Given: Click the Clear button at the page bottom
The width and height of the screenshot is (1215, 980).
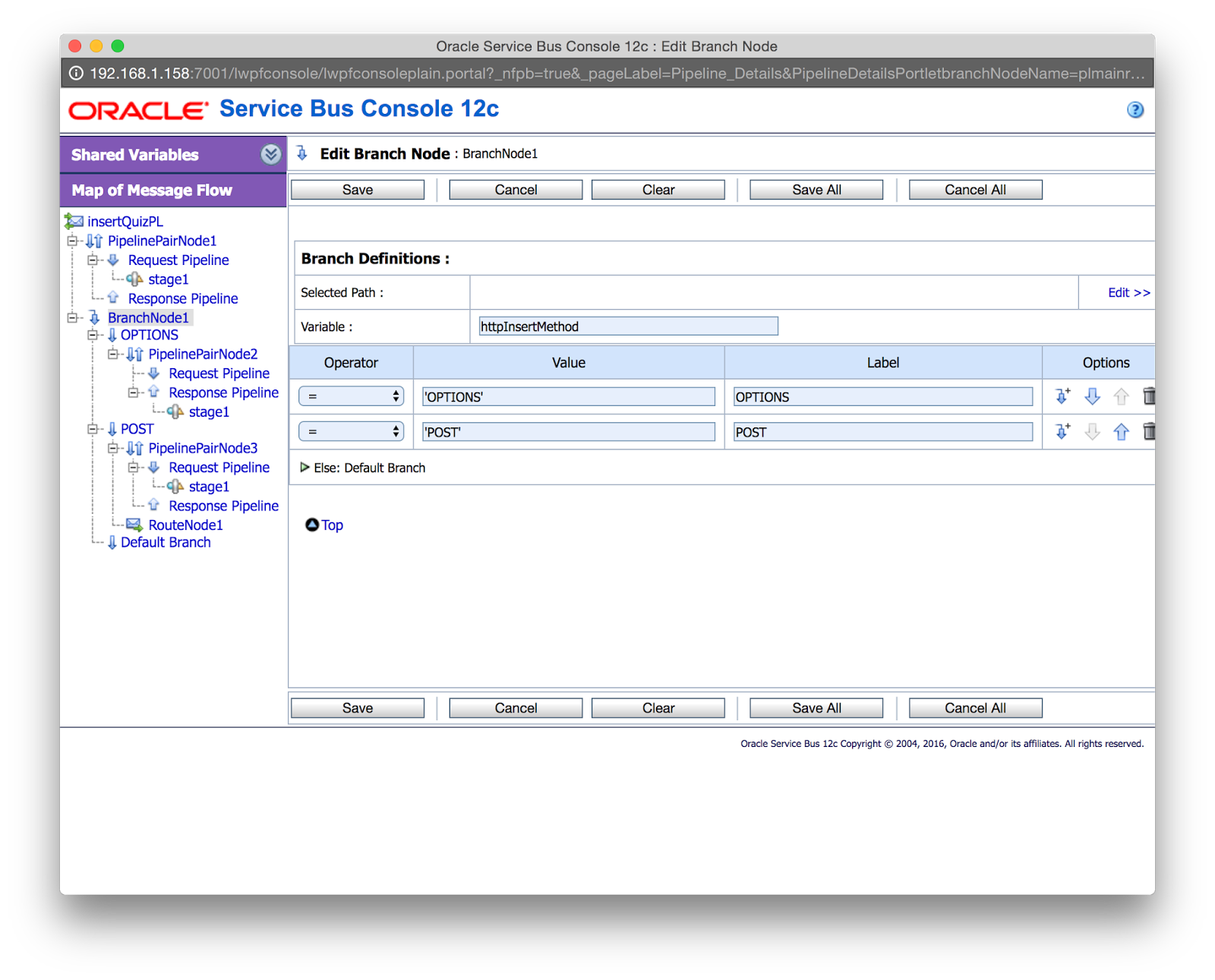Looking at the screenshot, I should [658, 708].
